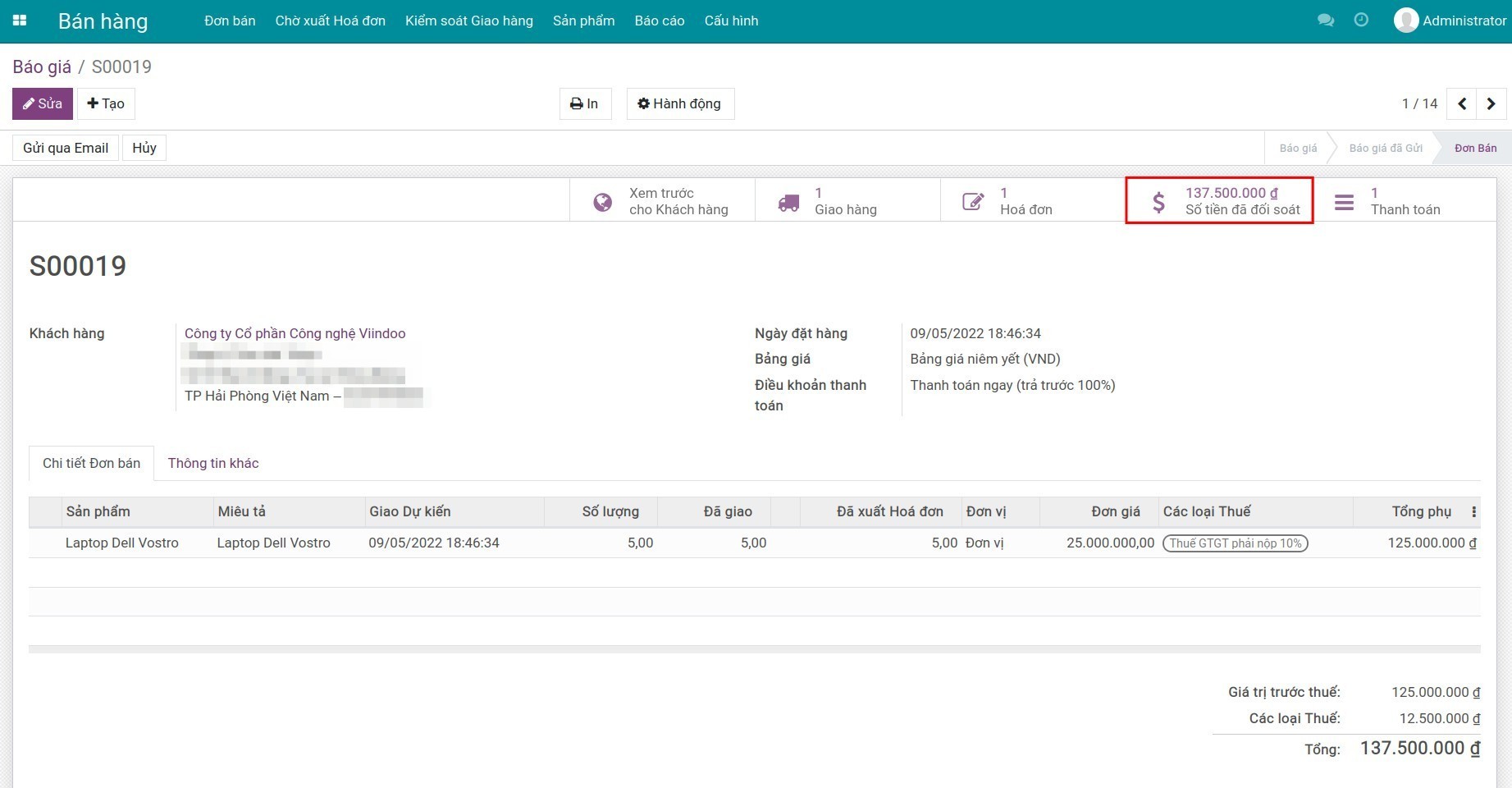1512x788 pixels.
Task: Open the 1 Hoá đơn stat button
Action: pyautogui.click(x=1033, y=201)
